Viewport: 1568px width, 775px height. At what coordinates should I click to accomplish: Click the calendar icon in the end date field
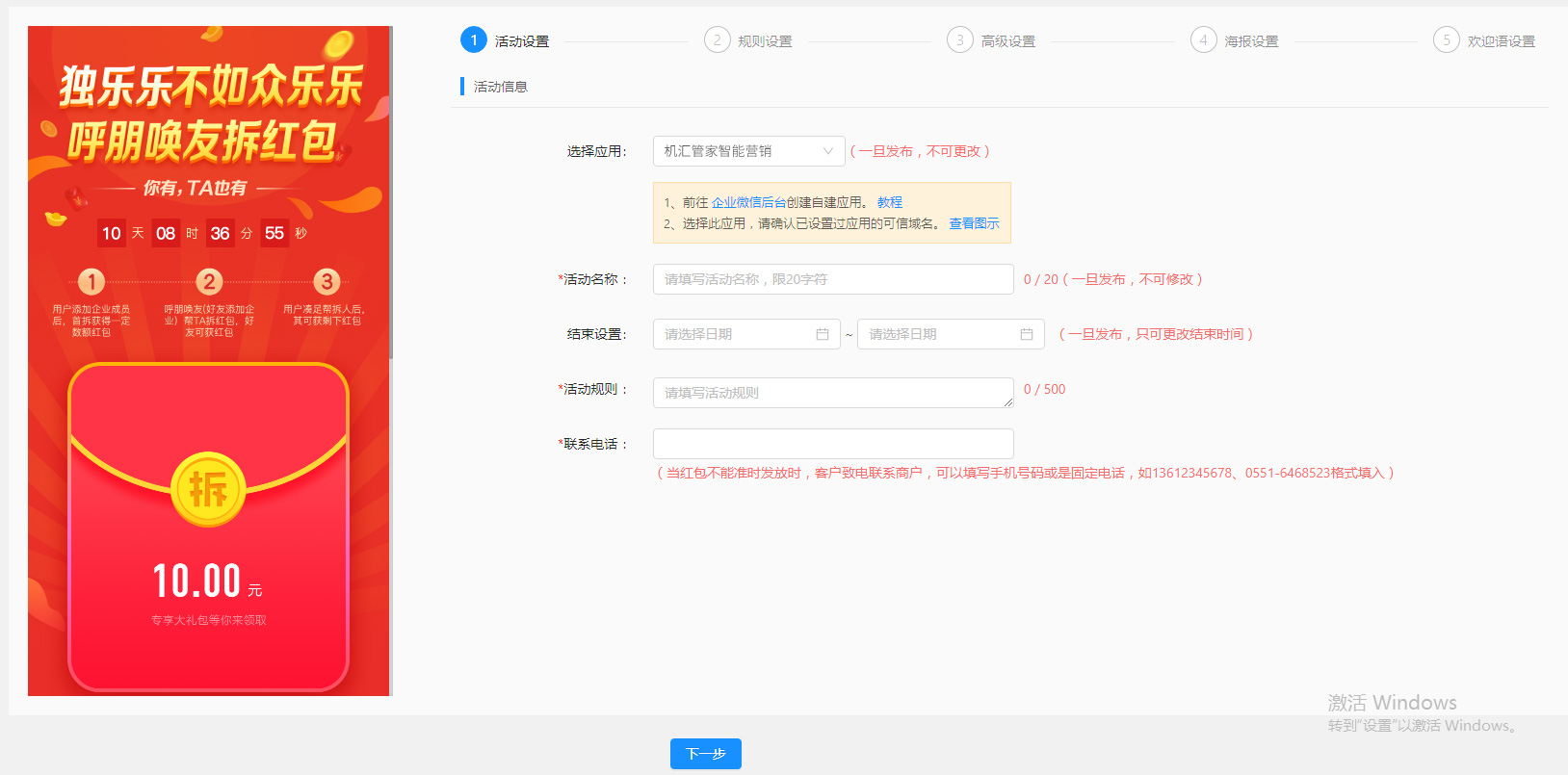[x=1027, y=334]
